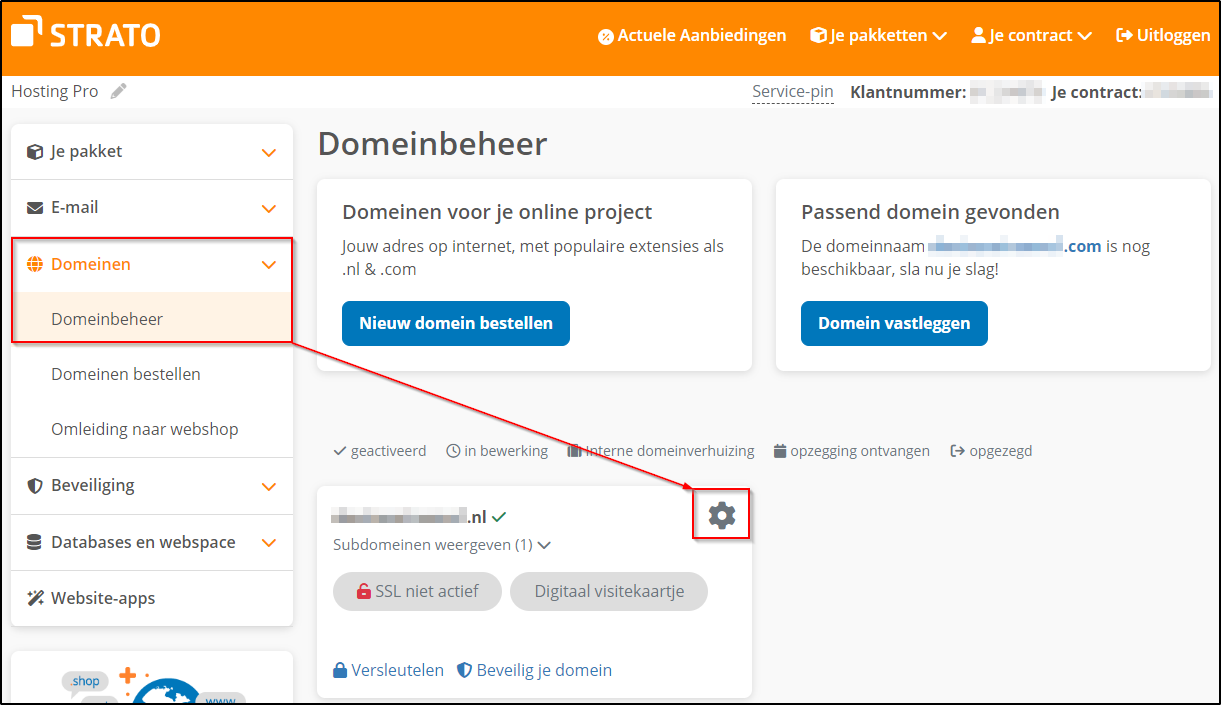1221x705 pixels.
Task: Click the STRATO logo
Action: 86,34
